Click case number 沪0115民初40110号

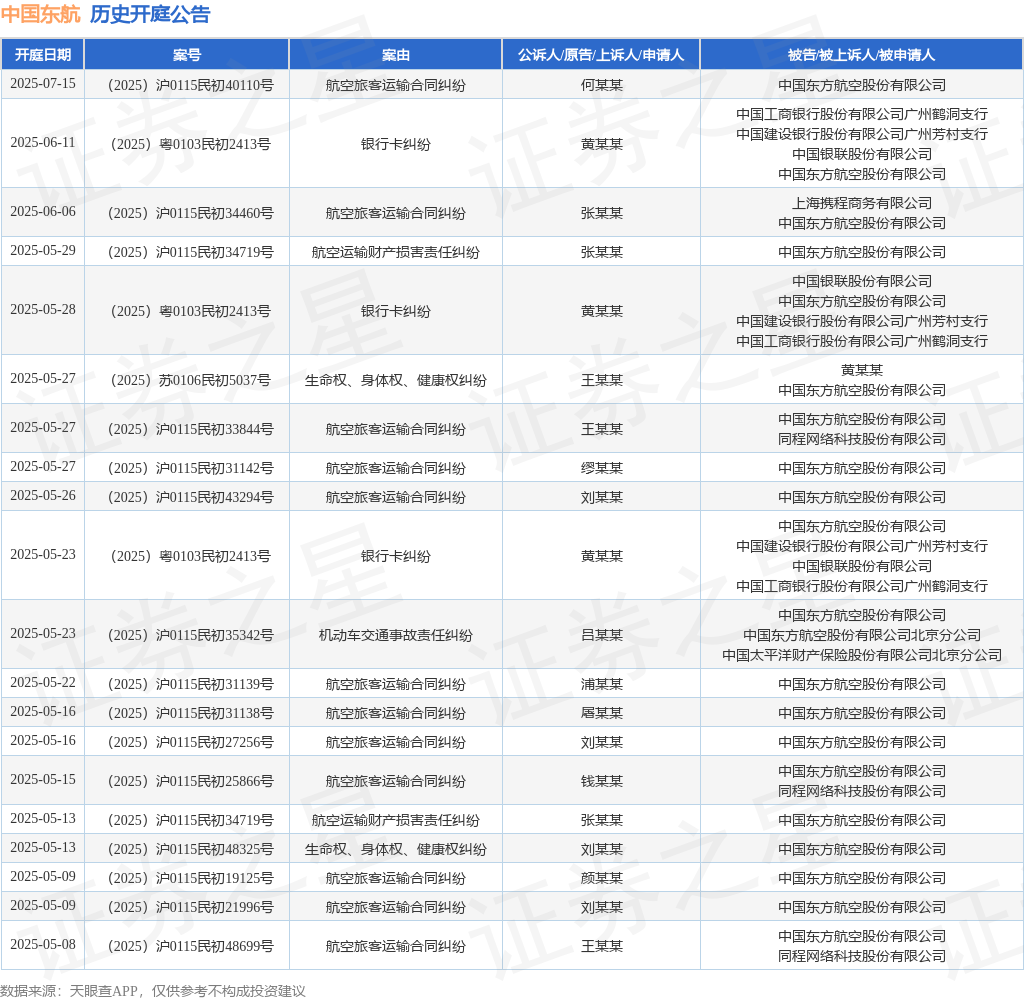(x=191, y=85)
